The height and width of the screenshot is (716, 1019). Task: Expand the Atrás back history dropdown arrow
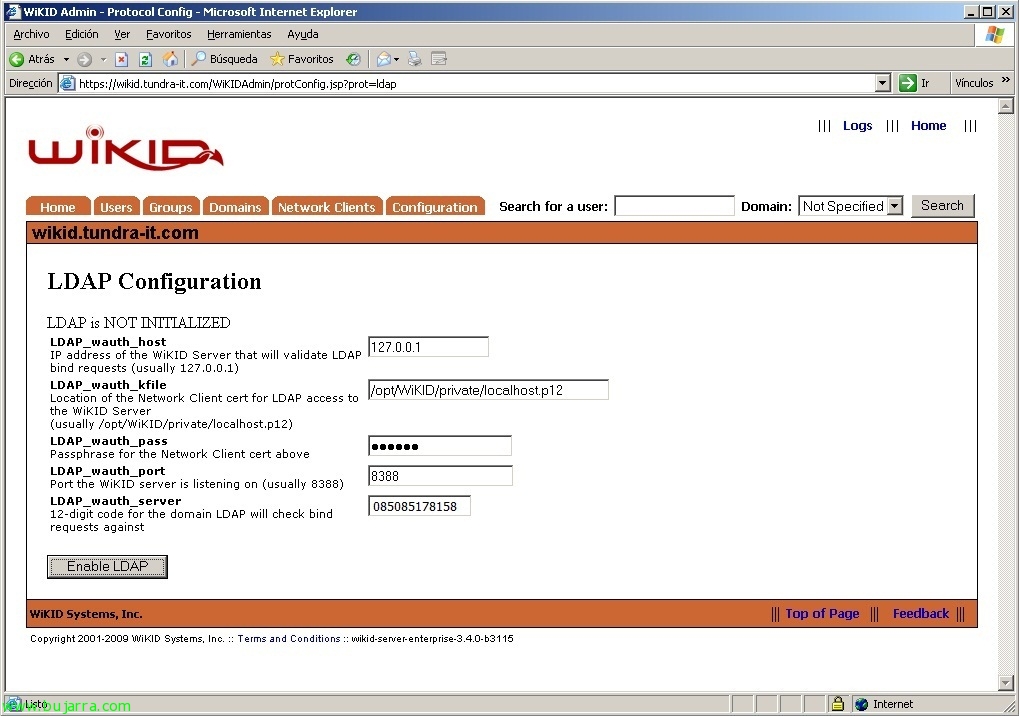pyautogui.click(x=66, y=59)
